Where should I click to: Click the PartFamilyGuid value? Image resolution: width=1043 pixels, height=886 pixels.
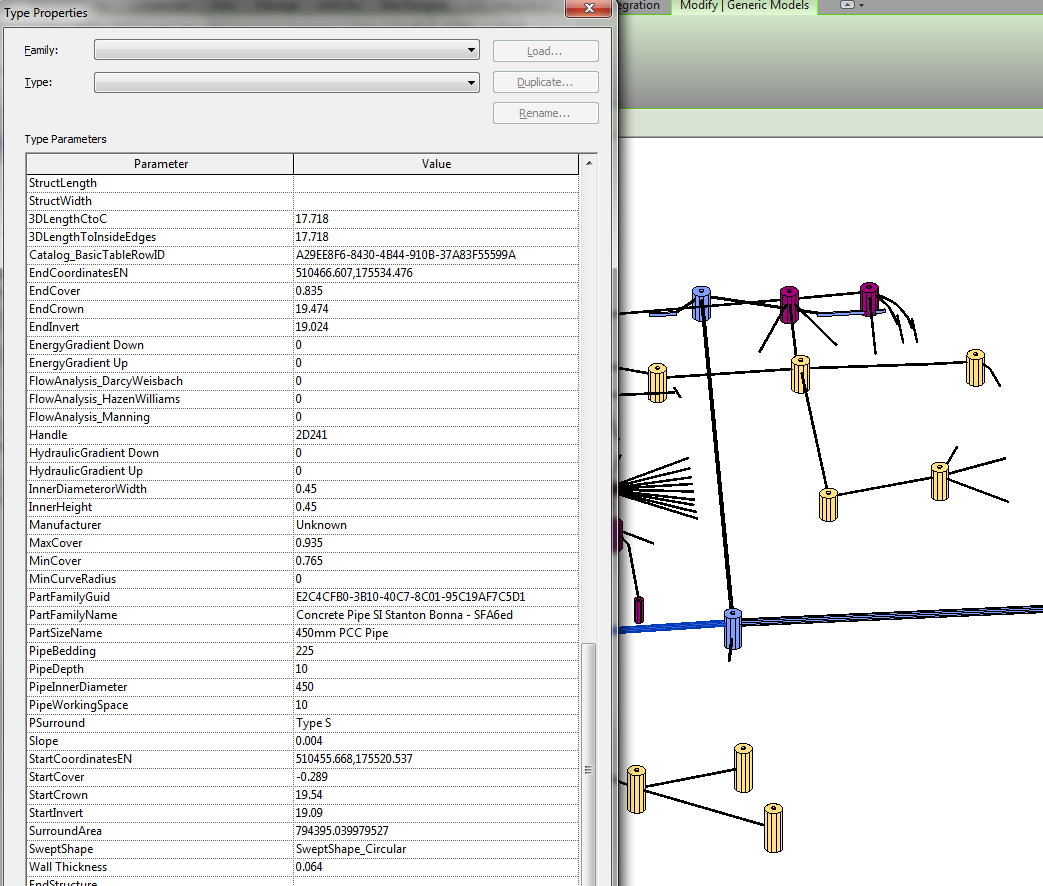tap(410, 596)
